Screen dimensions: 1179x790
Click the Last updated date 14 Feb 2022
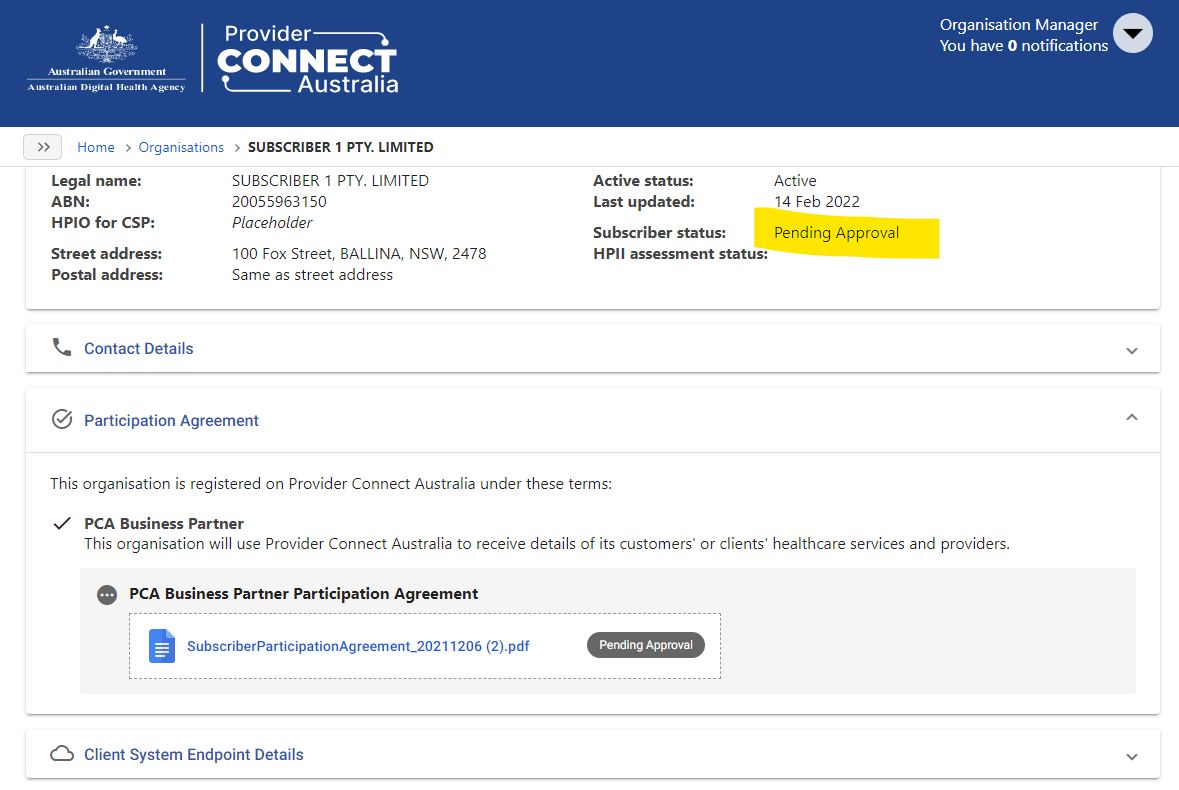tap(817, 201)
